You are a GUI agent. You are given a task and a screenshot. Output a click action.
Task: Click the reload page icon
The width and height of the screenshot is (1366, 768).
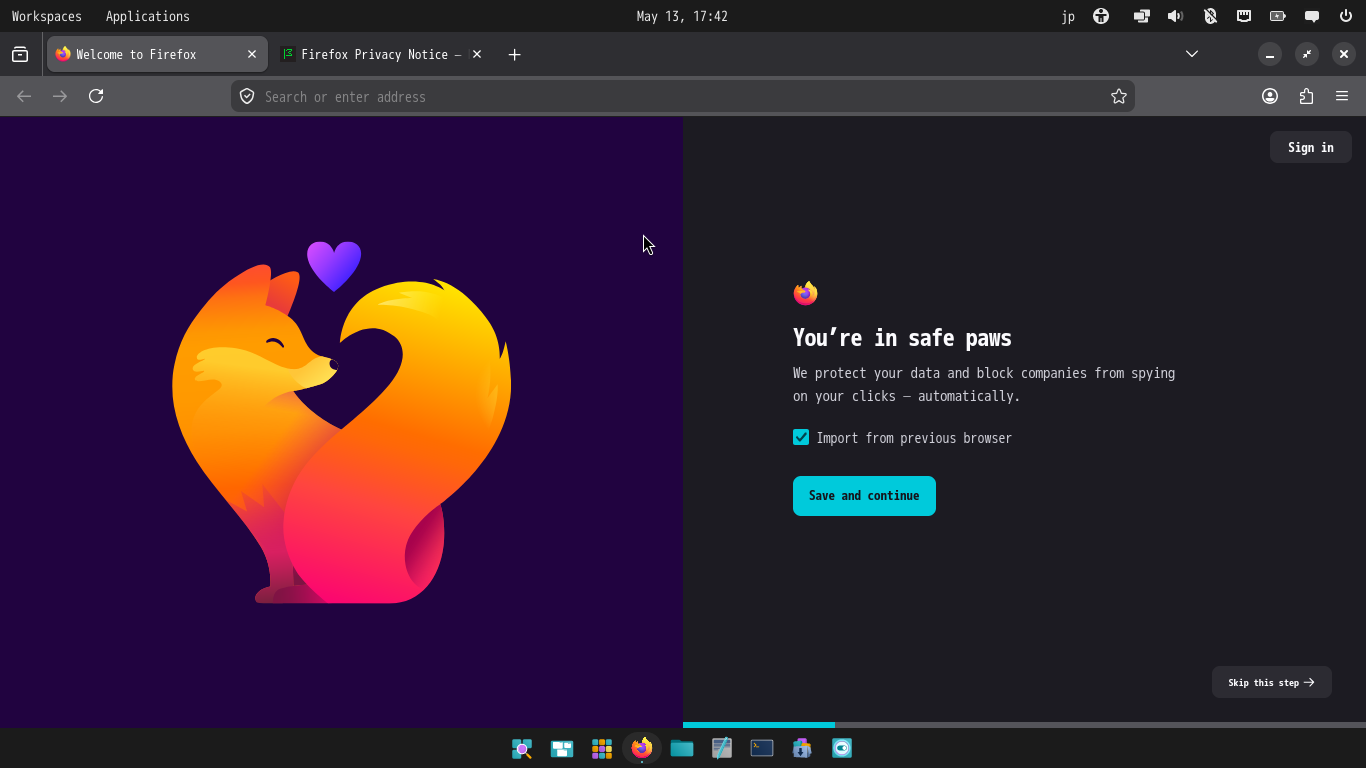[96, 96]
